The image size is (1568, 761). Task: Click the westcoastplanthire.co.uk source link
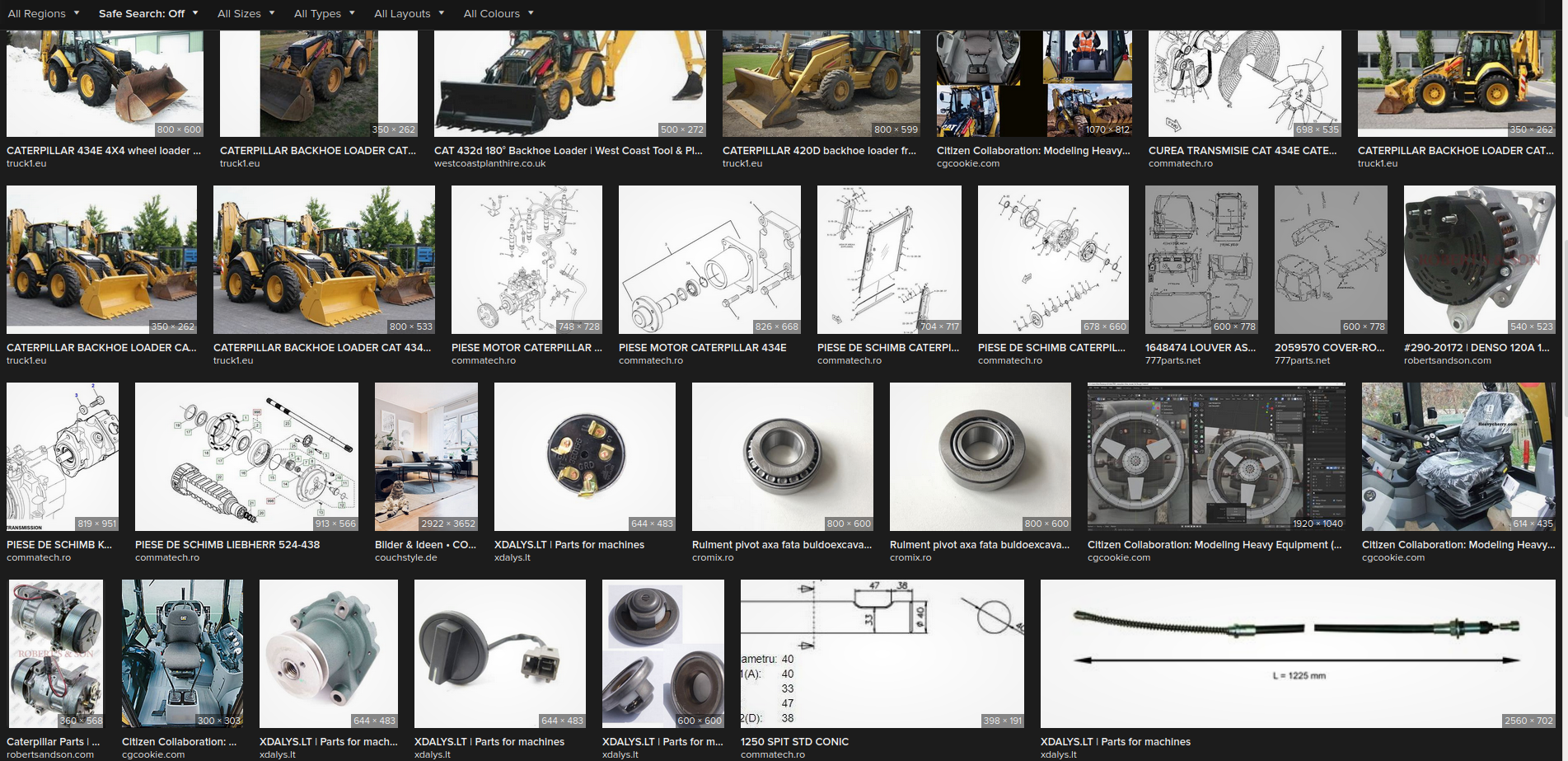[489, 163]
